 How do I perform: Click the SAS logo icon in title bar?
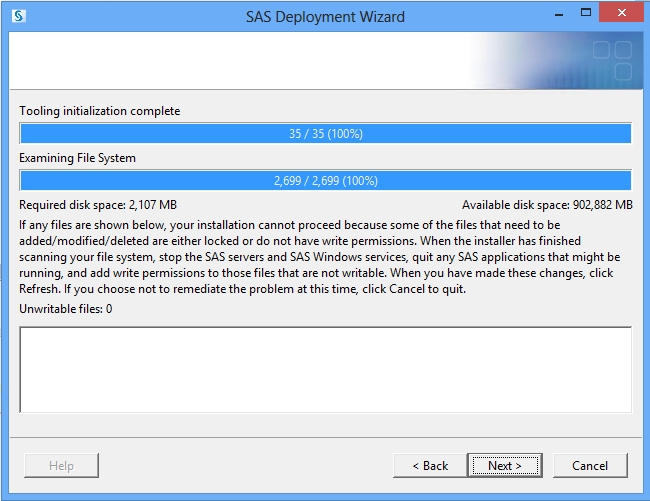pyautogui.click(x=18, y=16)
